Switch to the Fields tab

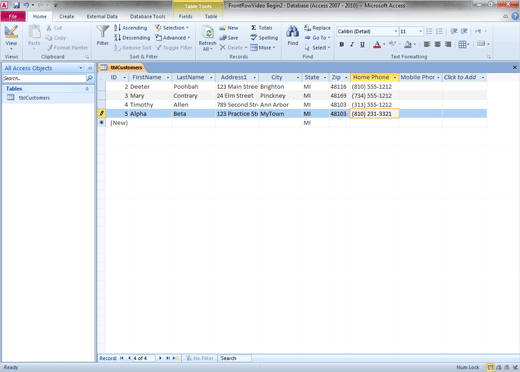point(186,16)
